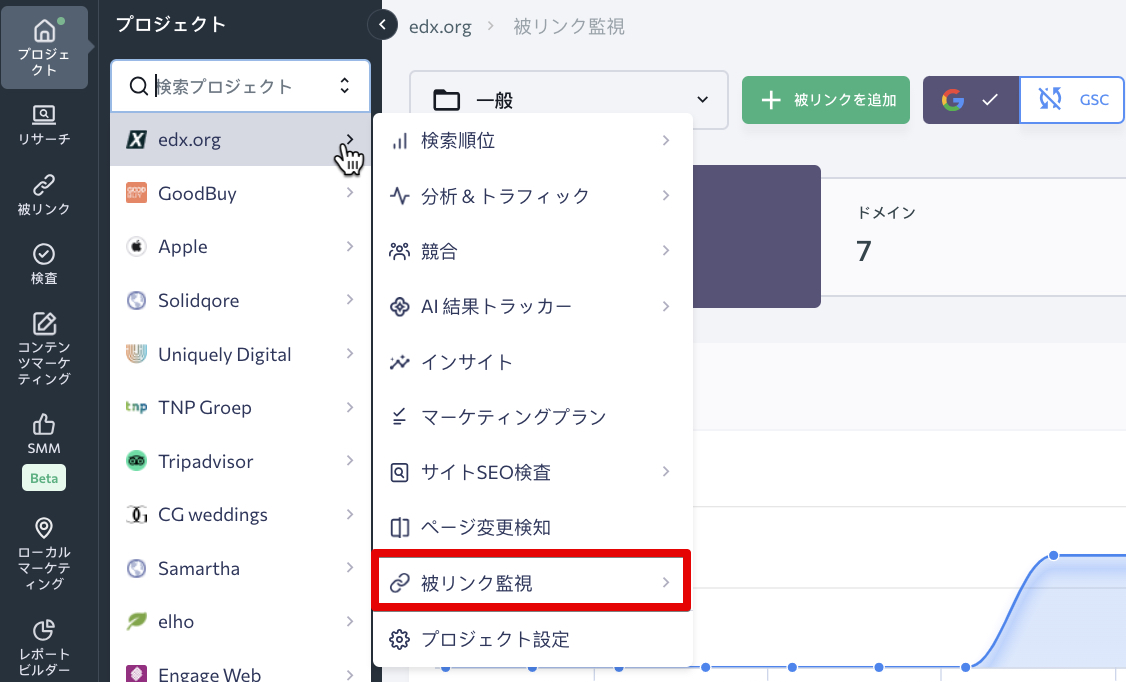Click the Tripadvisor owl logo icon

coord(136,461)
